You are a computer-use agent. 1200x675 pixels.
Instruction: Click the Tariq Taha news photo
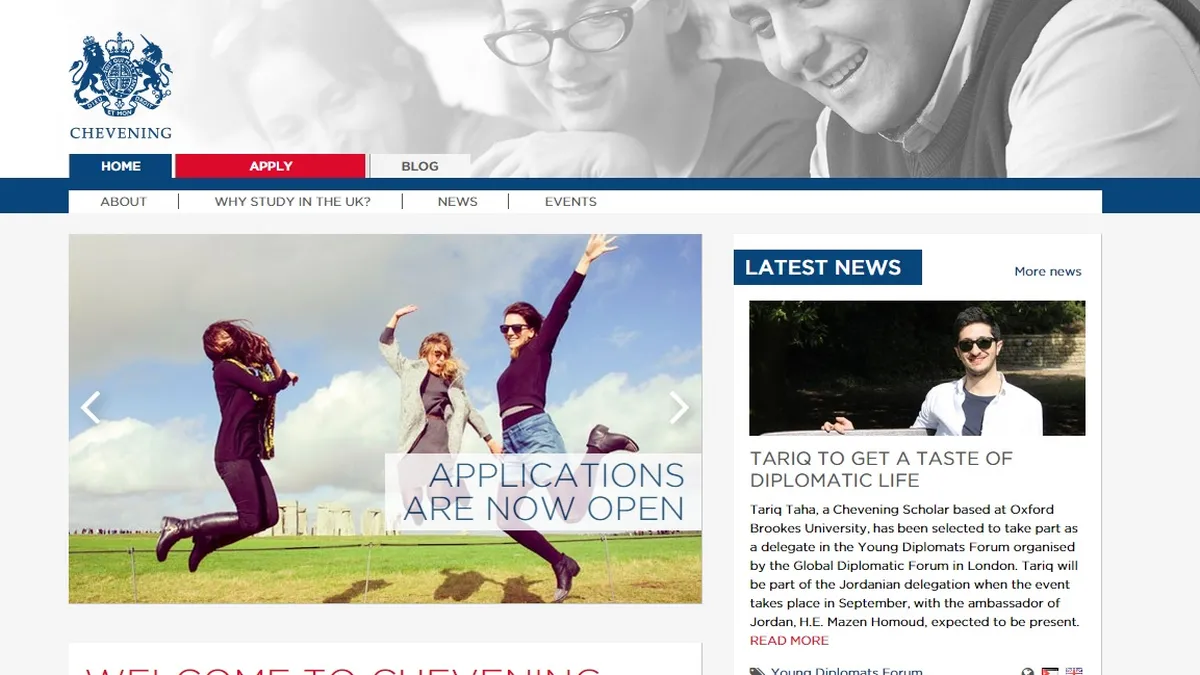917,368
